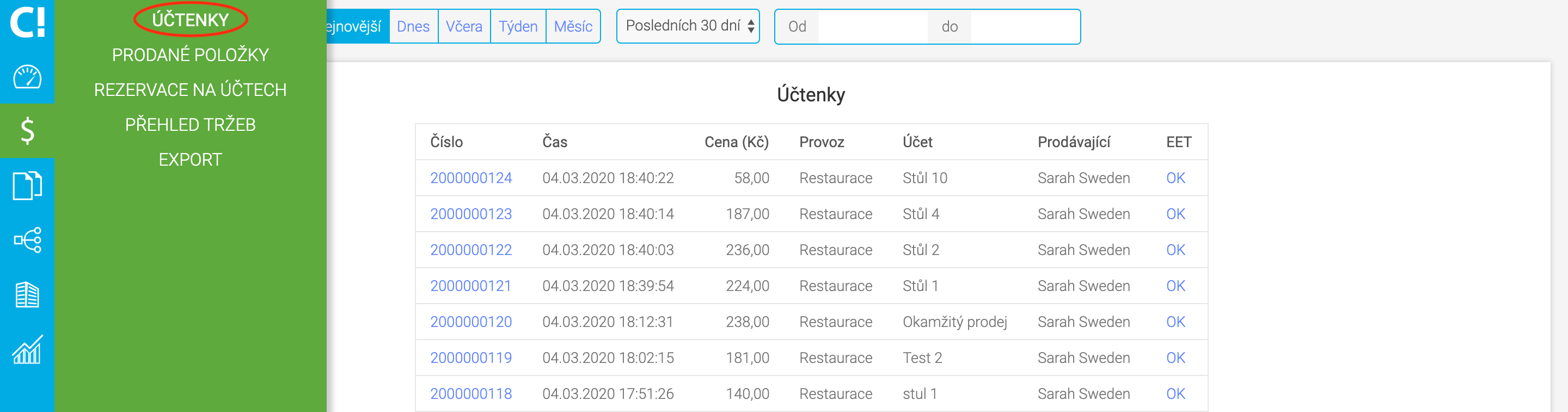Open the dashboard speedometer icon
Viewport: 1568px width, 412px height.
pyautogui.click(x=27, y=77)
